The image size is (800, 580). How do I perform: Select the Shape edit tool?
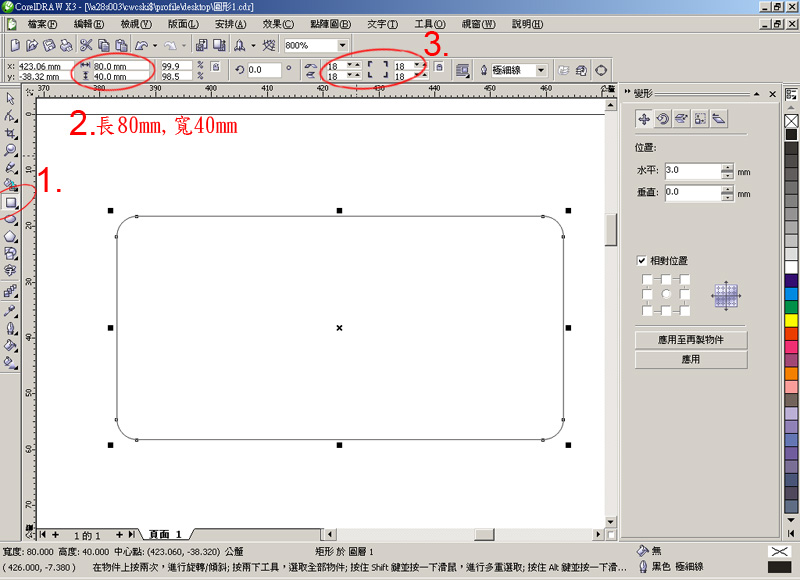[10, 116]
